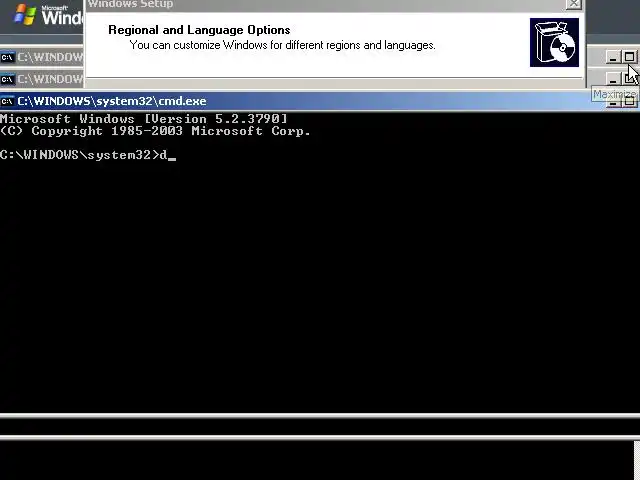Click the Windows Setup title bar text
Viewport: 640px width, 480px height.
(131, 4)
